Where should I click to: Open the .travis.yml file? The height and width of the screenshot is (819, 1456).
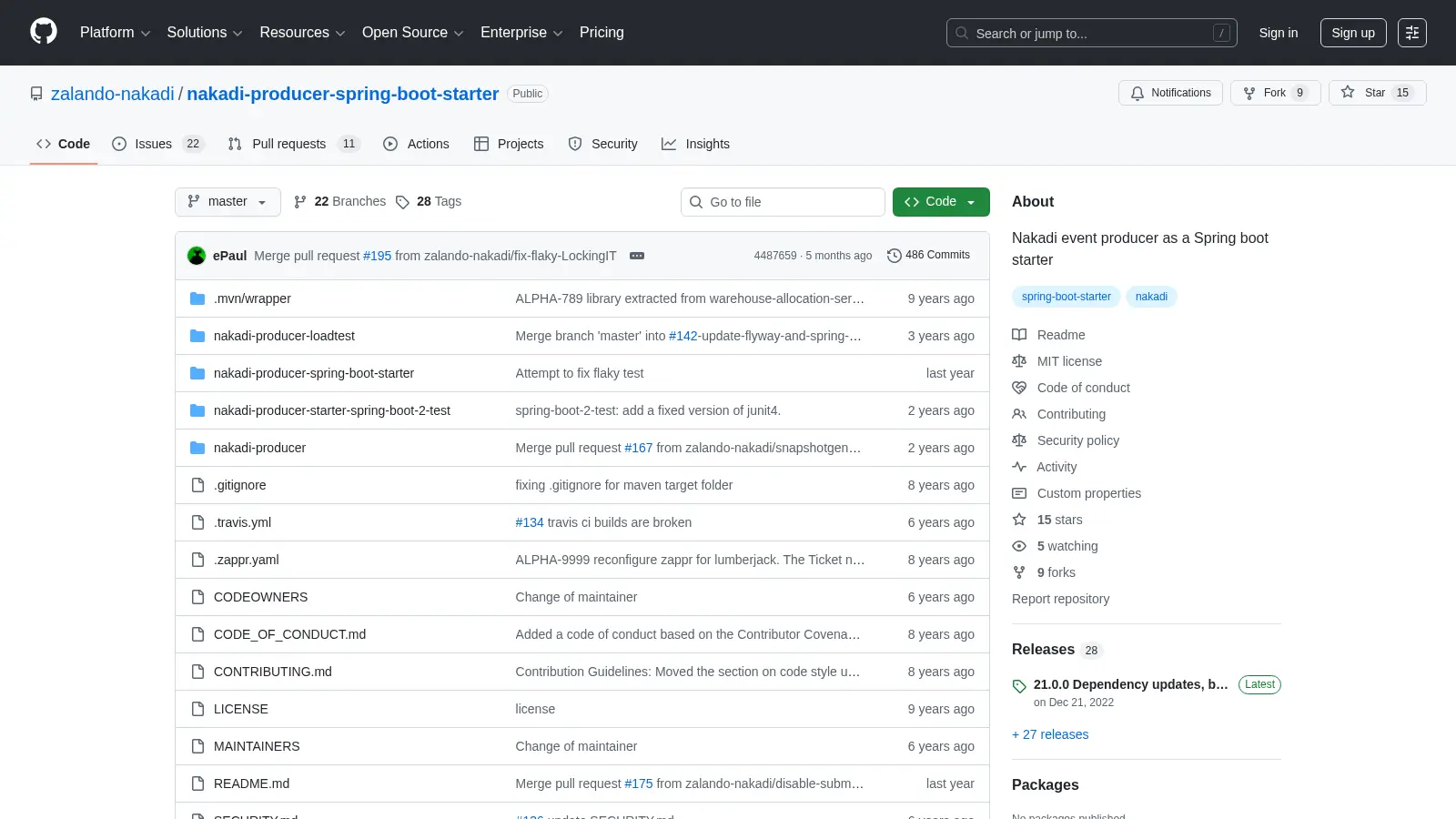(242, 522)
